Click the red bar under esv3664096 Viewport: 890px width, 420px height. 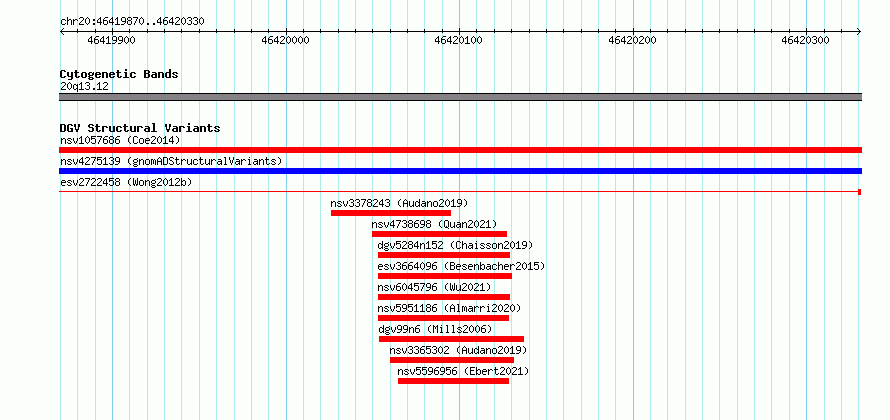click(x=445, y=276)
